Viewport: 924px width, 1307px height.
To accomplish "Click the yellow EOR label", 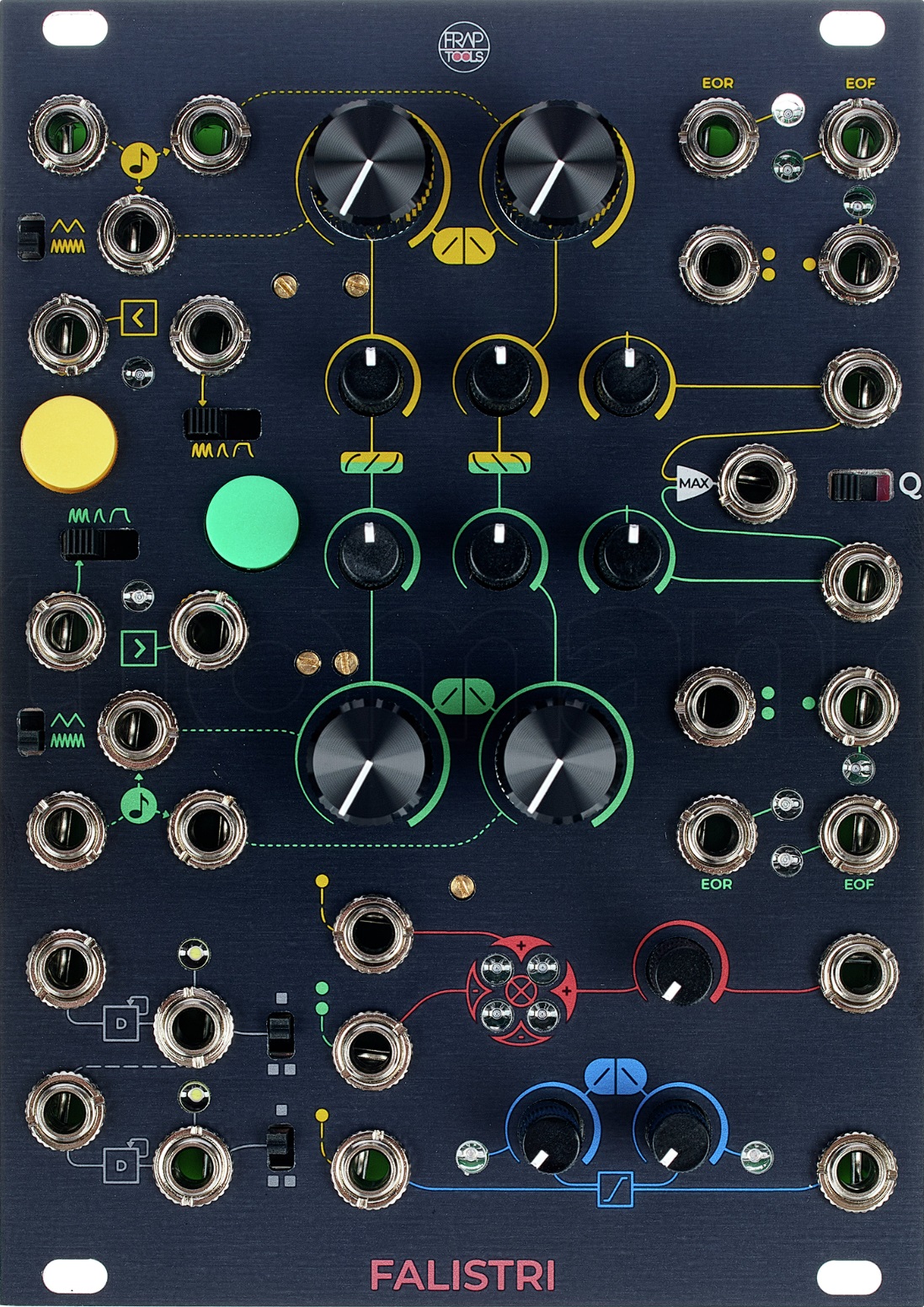I will tap(718, 83).
